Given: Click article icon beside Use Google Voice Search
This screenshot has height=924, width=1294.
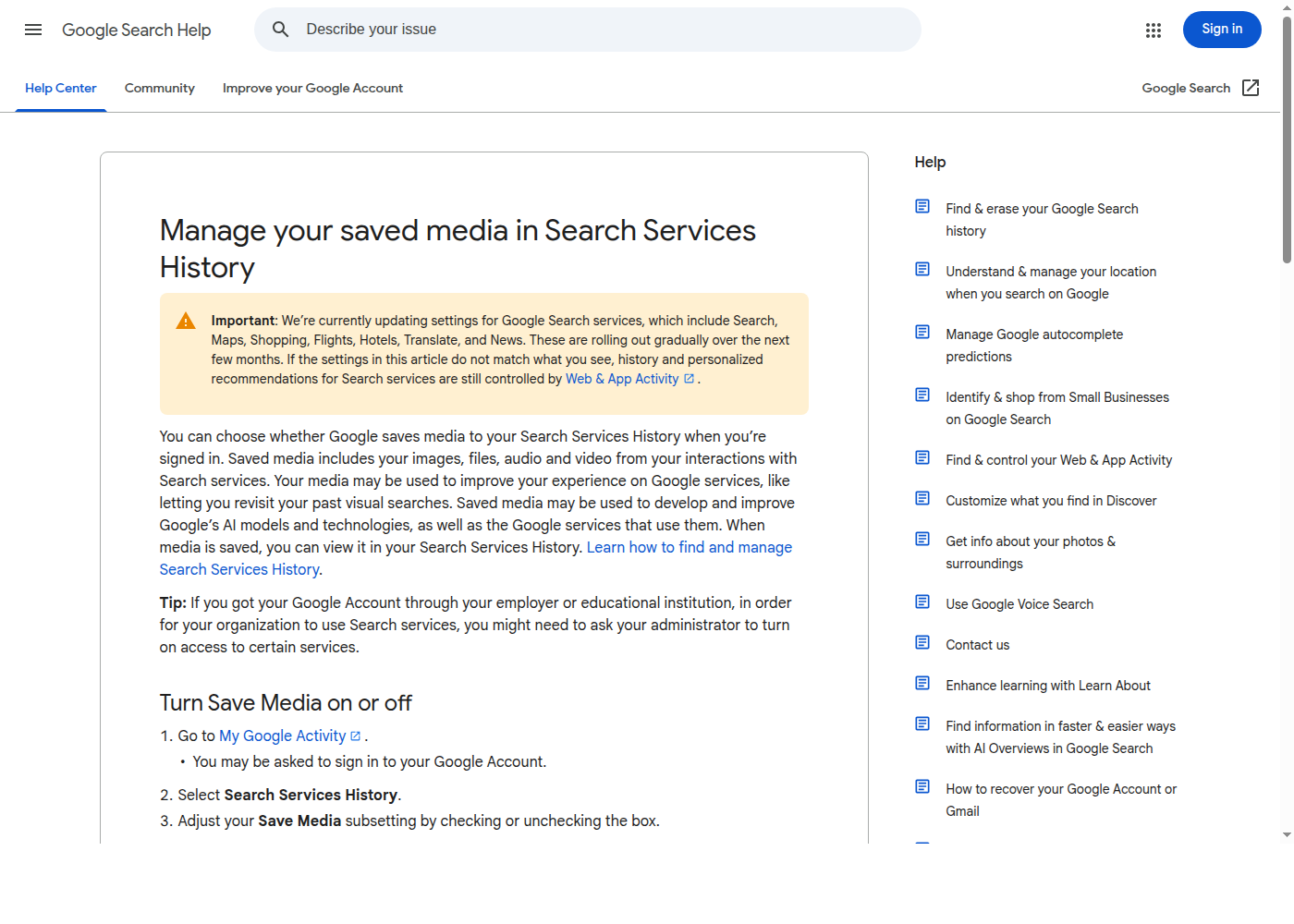Looking at the screenshot, I should (922, 602).
